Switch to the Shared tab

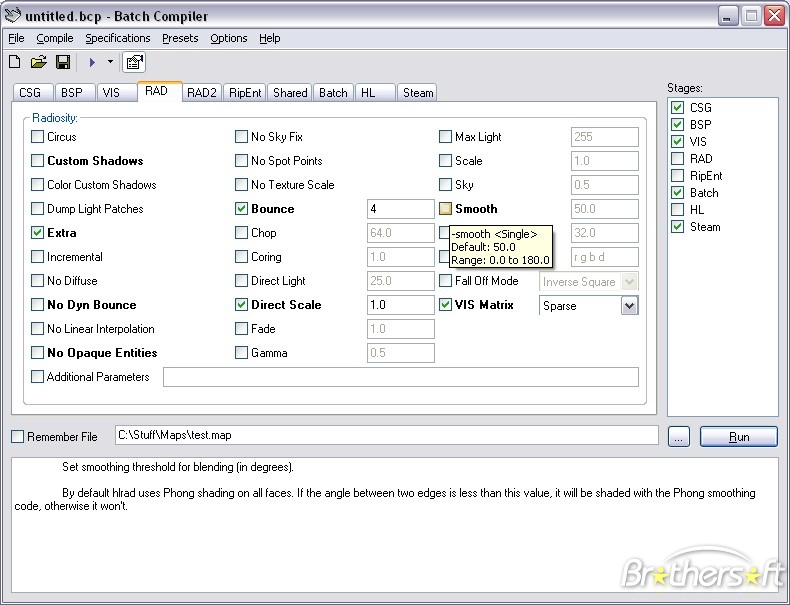click(290, 93)
